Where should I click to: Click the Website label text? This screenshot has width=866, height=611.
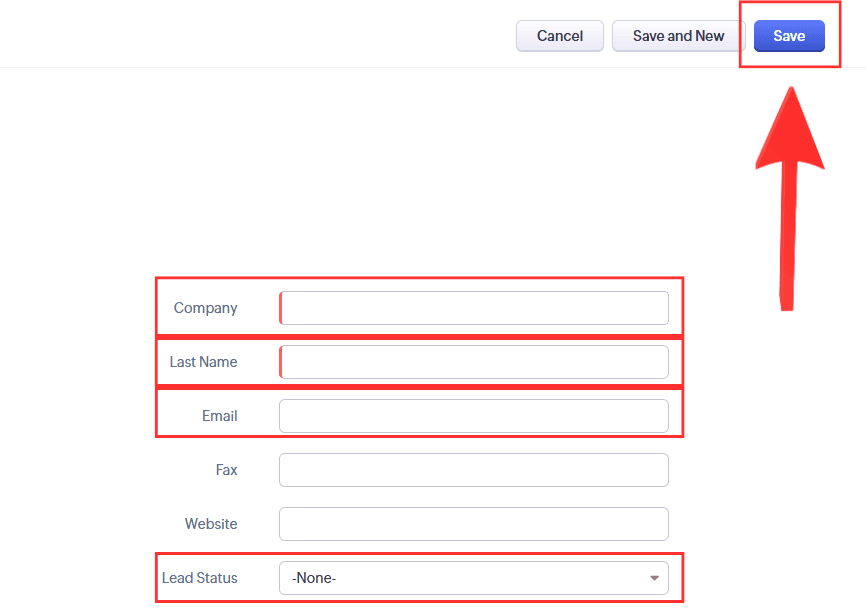(211, 524)
